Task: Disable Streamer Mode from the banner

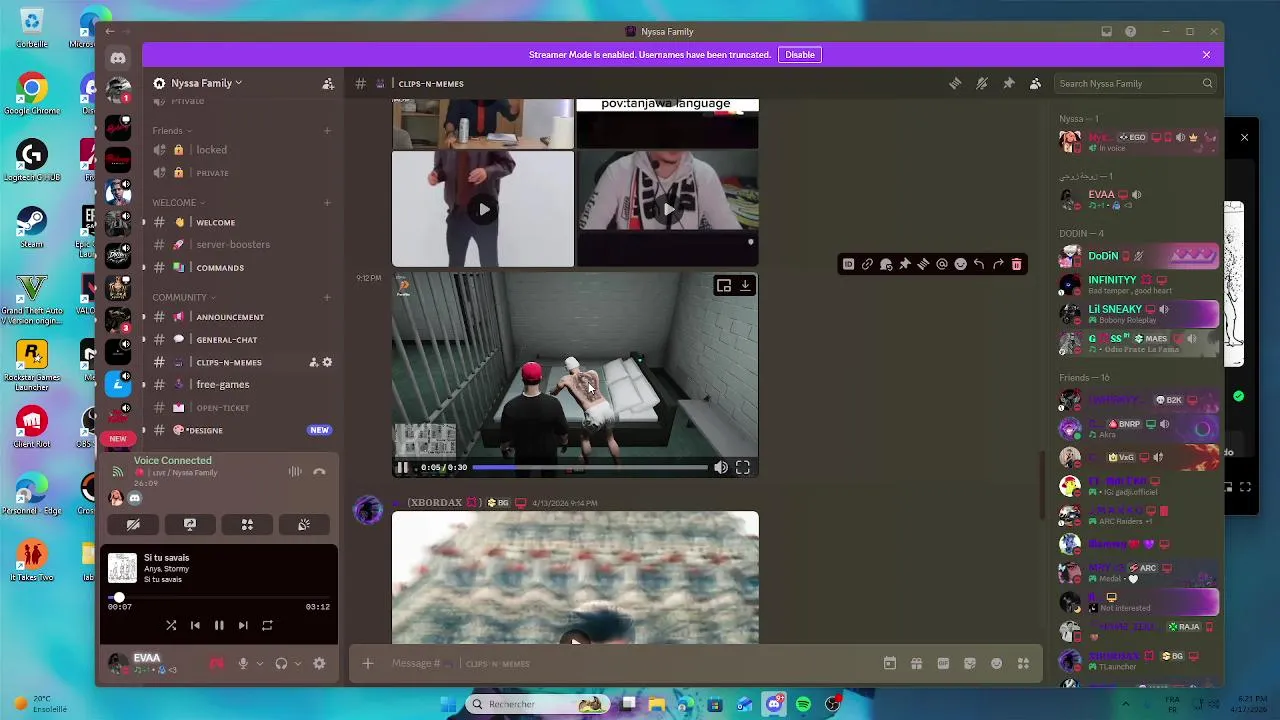Action: tap(800, 55)
